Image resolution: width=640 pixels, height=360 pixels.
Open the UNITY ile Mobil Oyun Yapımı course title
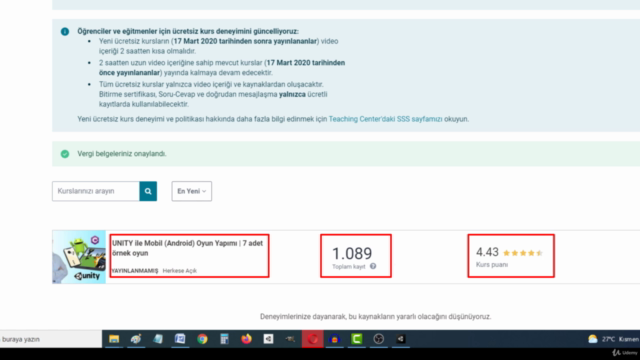pos(187,248)
